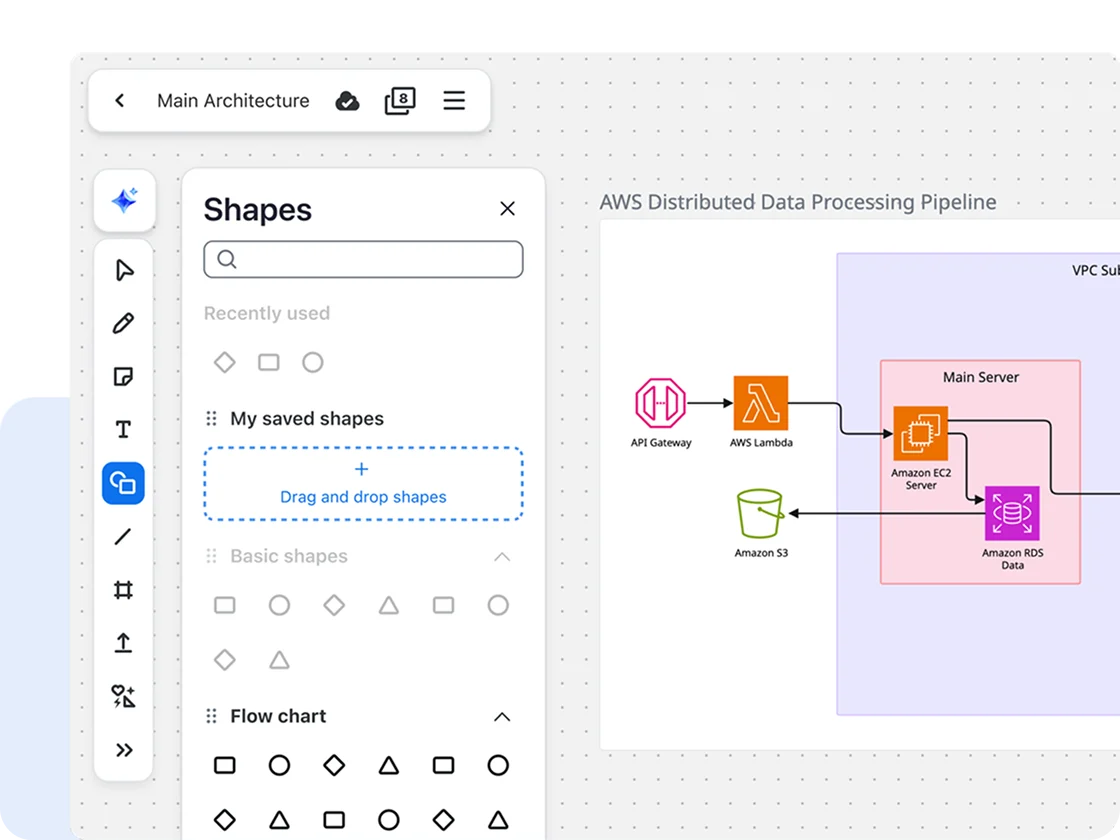The height and width of the screenshot is (840, 1120).
Task: Select the AWS Lambda icon on canvas
Action: coord(760,403)
